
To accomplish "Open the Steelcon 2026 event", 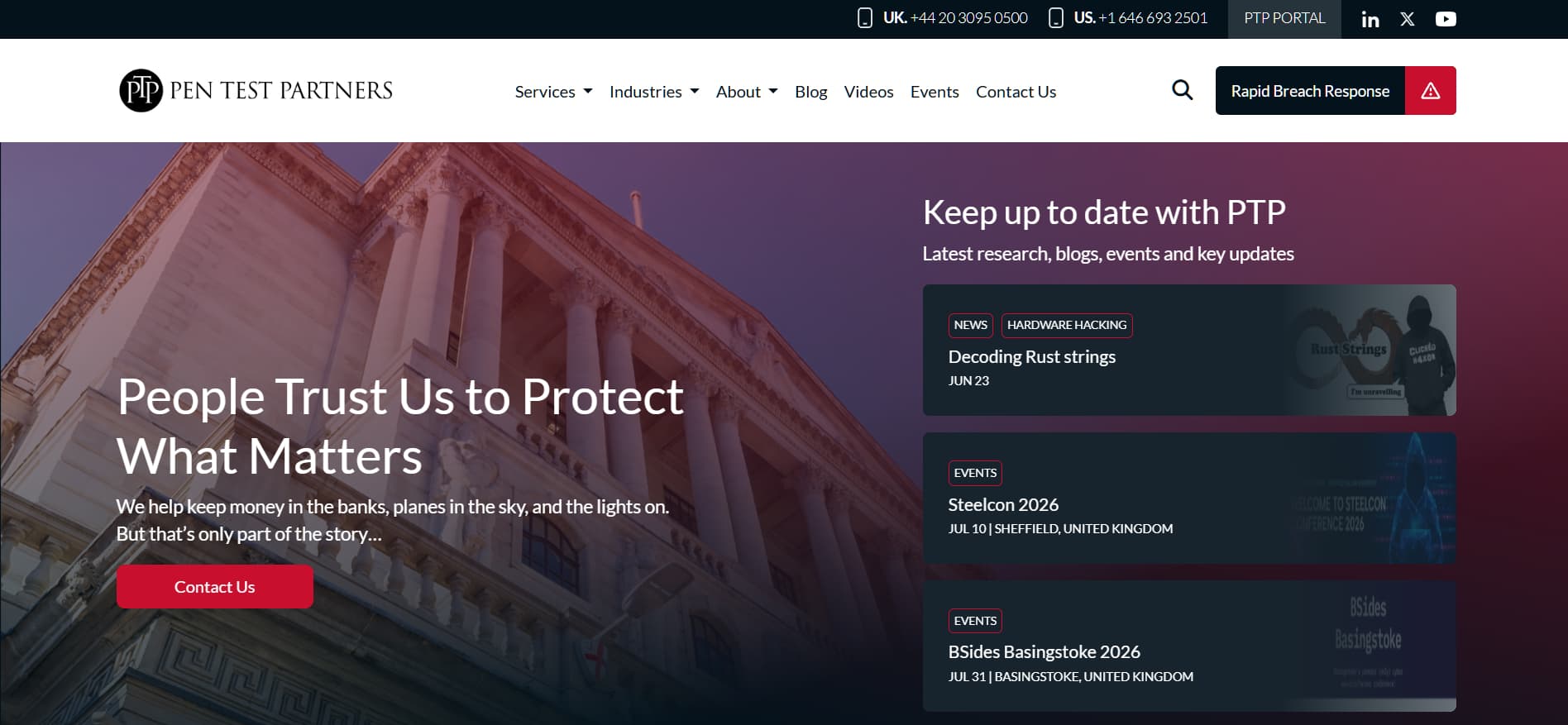I will point(1003,504).
